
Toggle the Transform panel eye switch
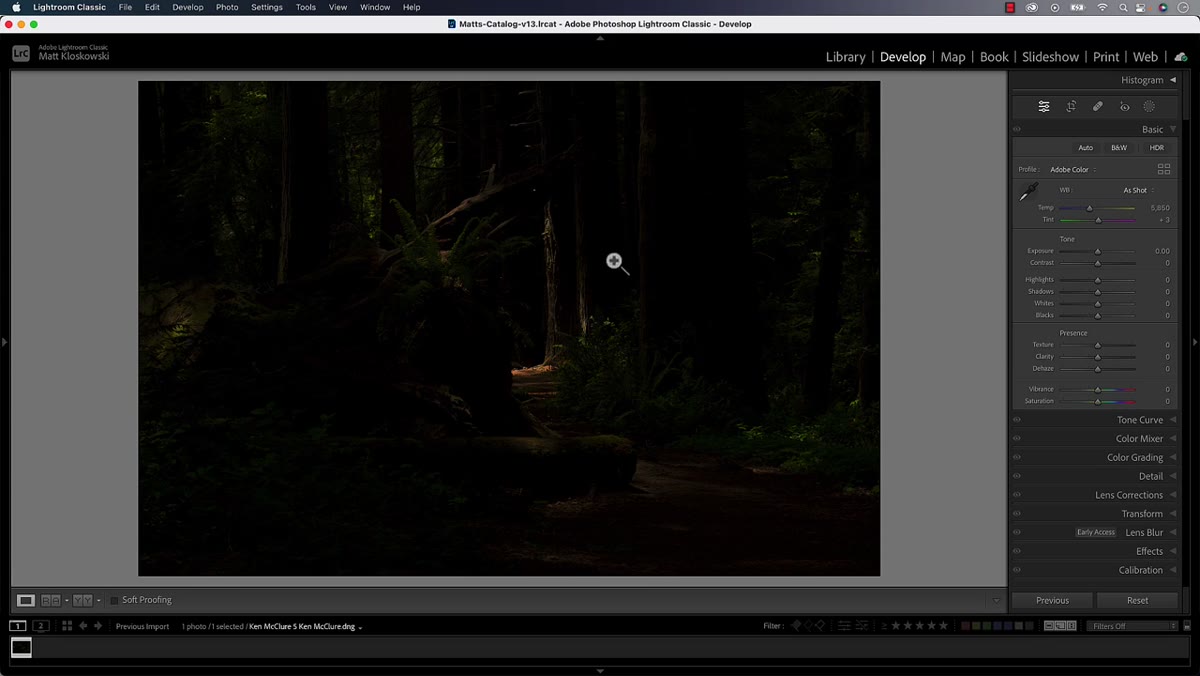coord(1017,514)
